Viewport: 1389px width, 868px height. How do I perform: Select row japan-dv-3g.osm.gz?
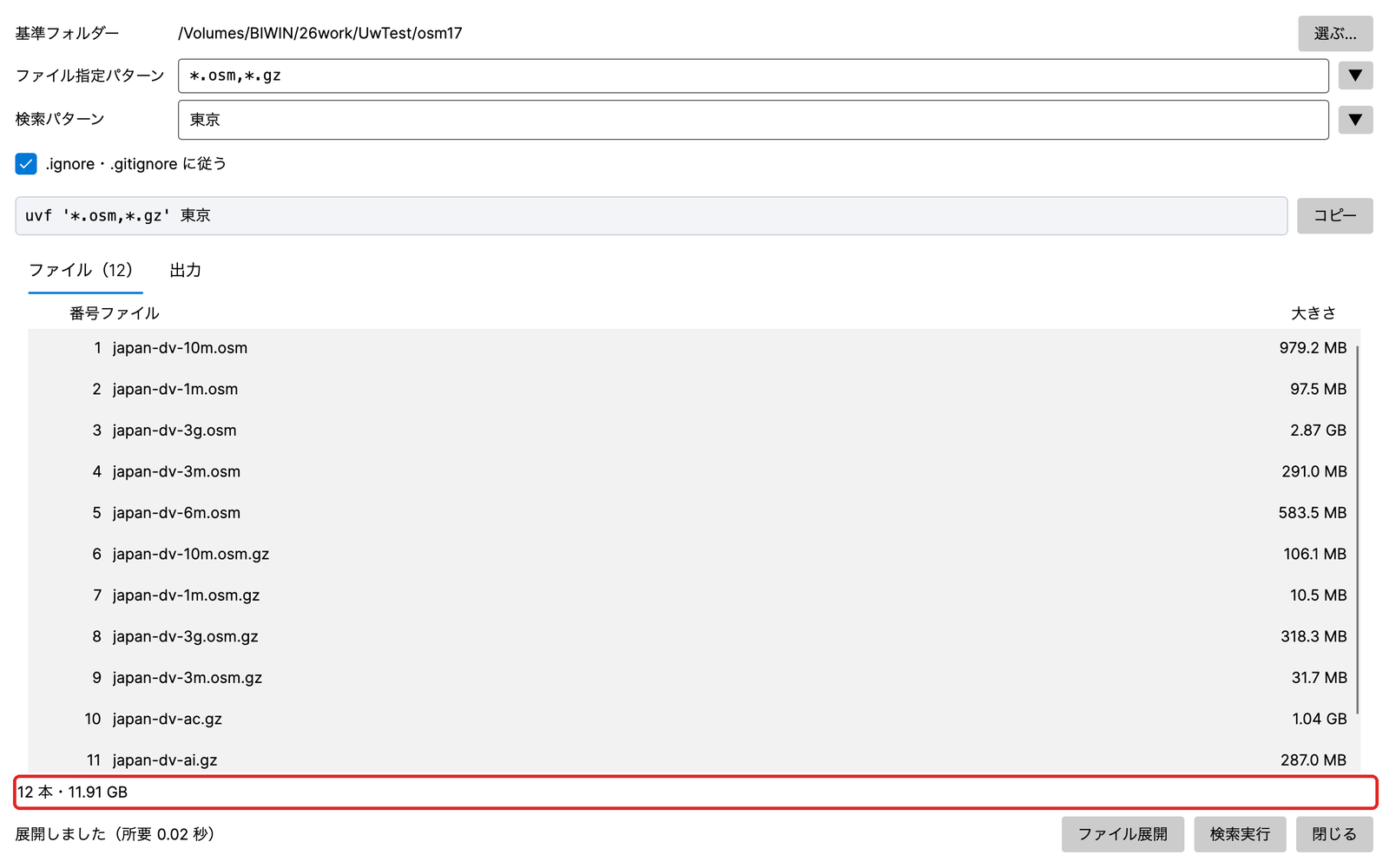693,636
